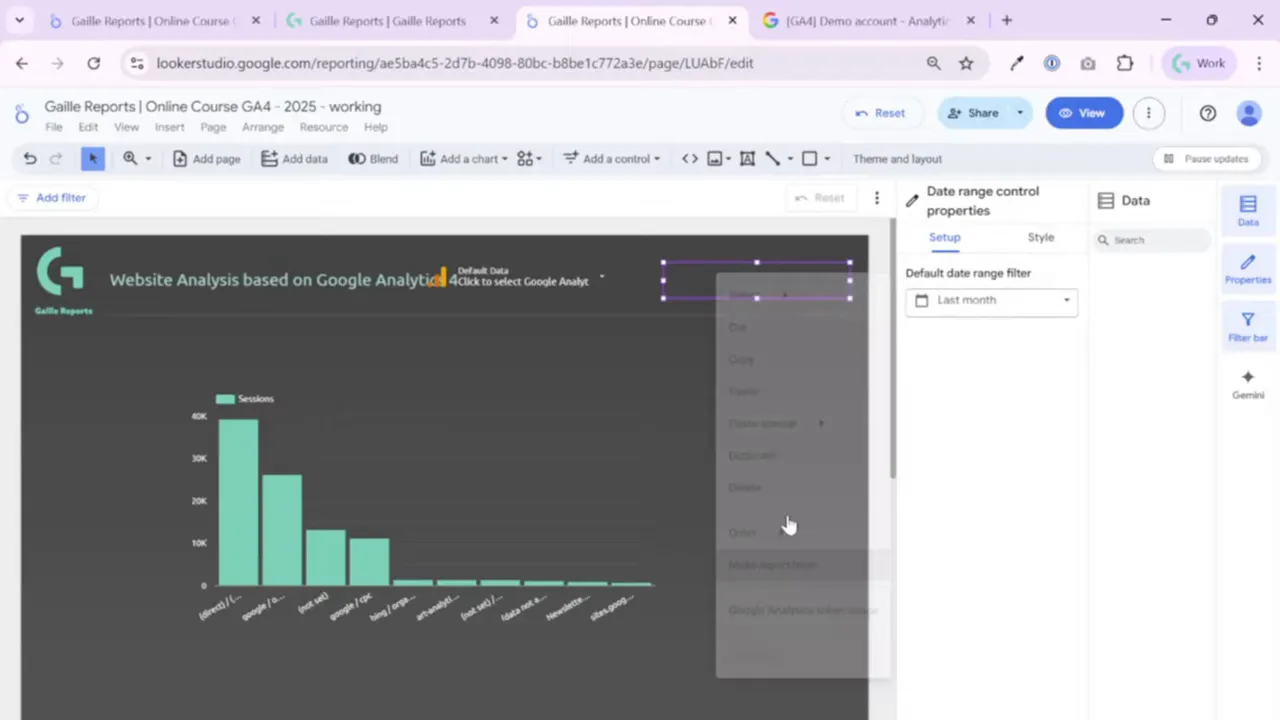Select the Text box tool

coord(747,159)
